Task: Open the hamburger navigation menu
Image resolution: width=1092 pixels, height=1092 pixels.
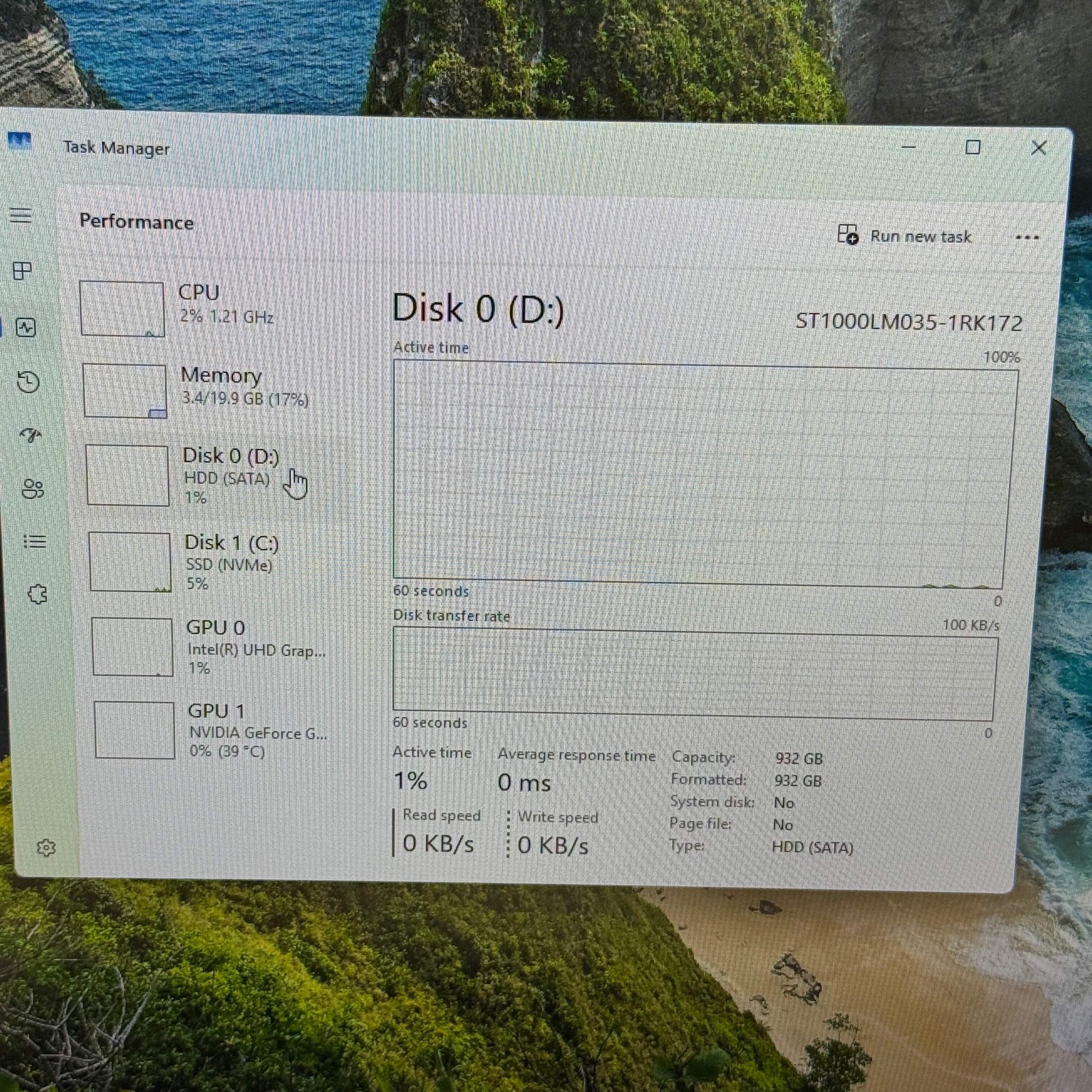Action: pos(20,215)
